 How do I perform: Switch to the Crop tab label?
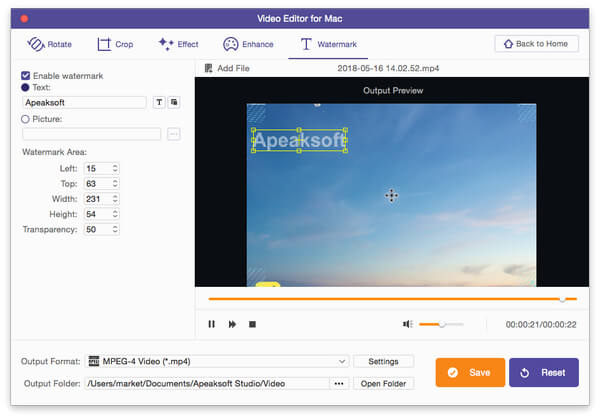coord(124,44)
